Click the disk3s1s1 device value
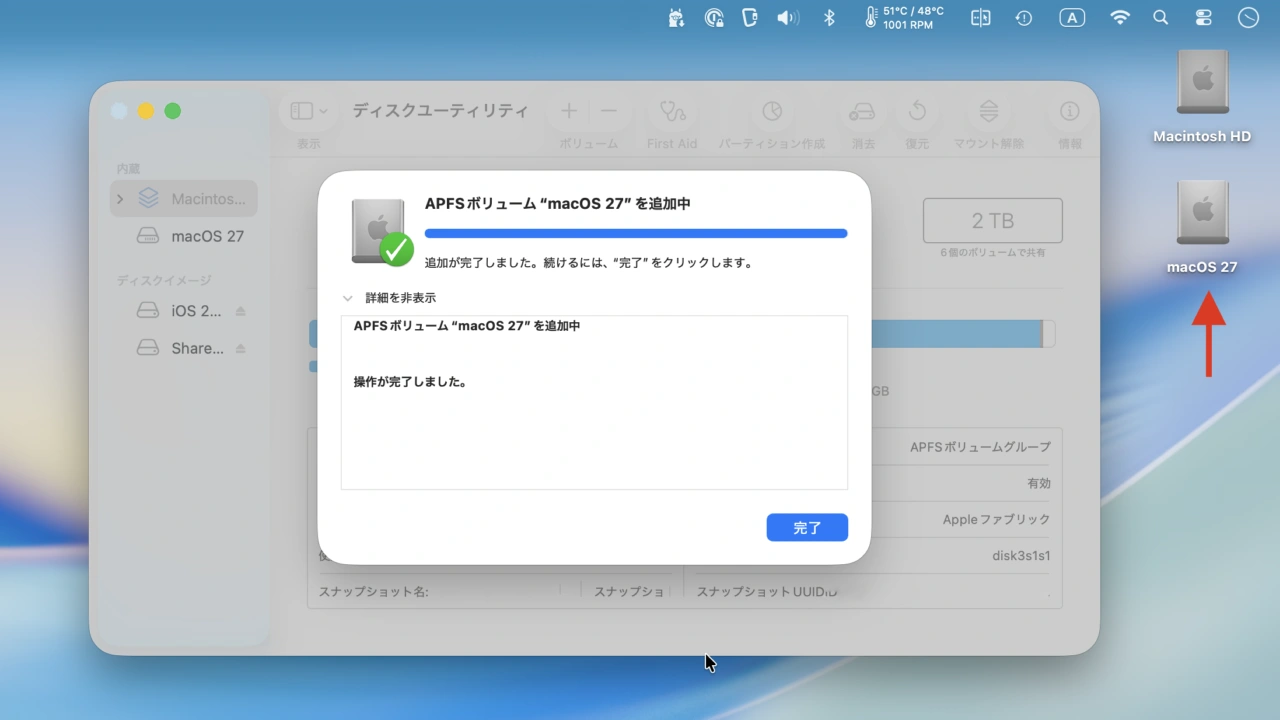 pyautogui.click(x=1021, y=555)
